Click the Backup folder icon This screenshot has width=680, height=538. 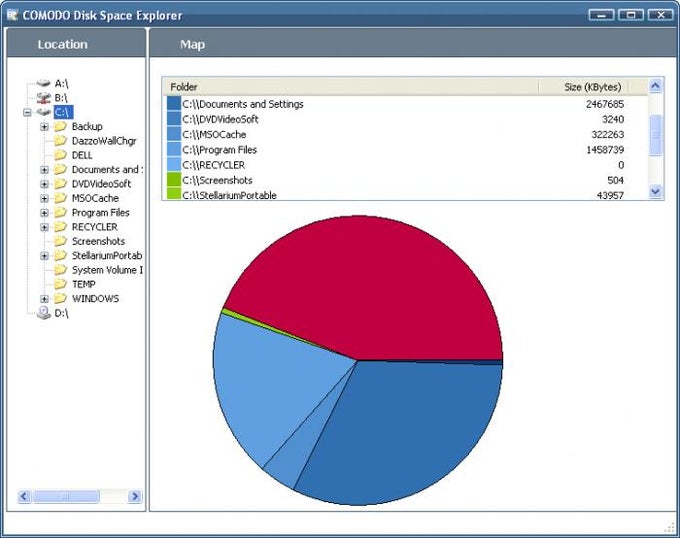pyautogui.click(x=60, y=126)
